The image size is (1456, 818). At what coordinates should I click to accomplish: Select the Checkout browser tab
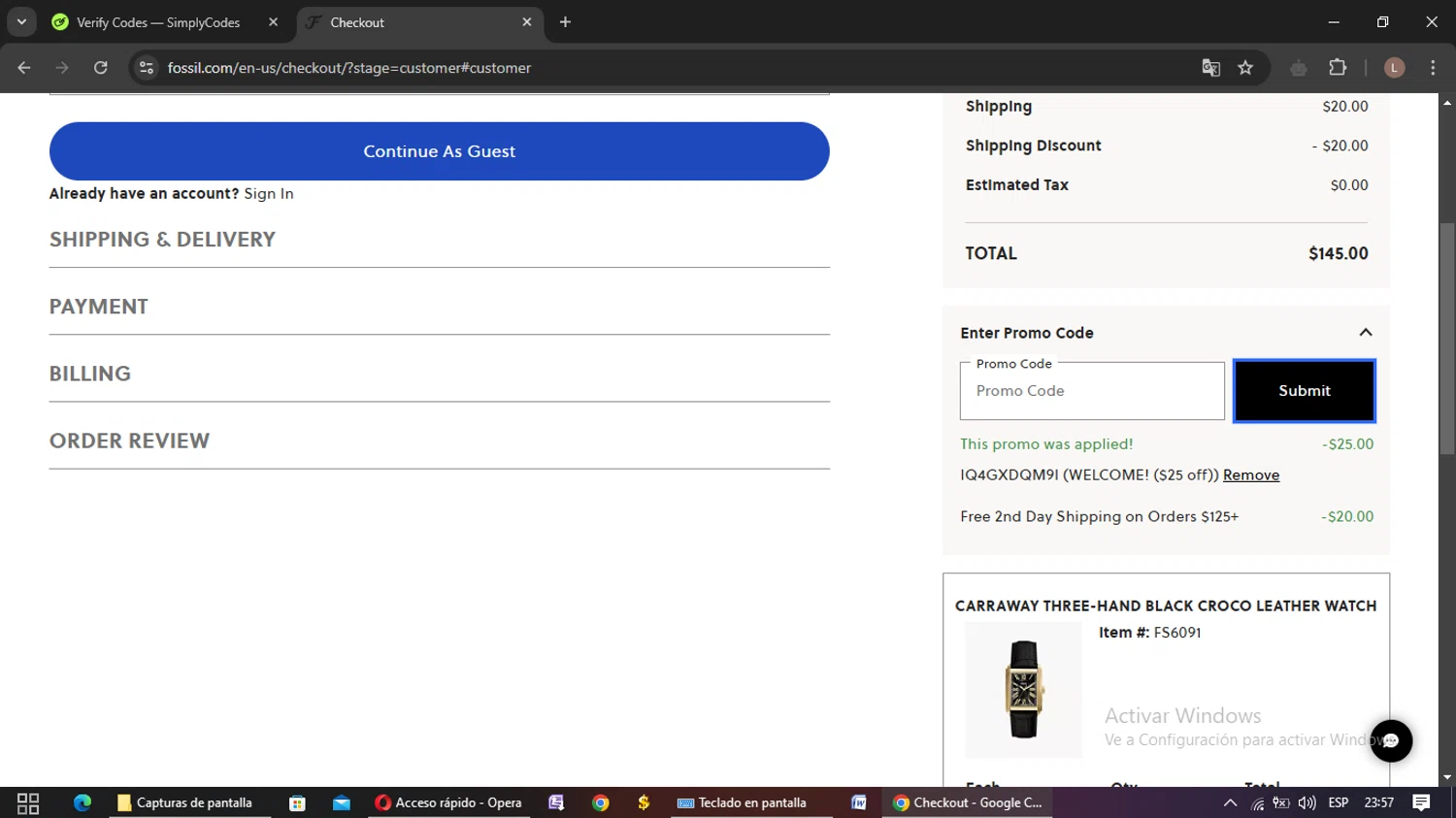pos(417,22)
